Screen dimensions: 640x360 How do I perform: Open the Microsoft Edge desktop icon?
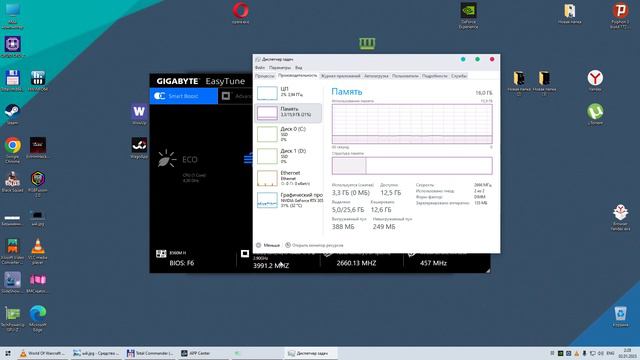click(x=38, y=318)
